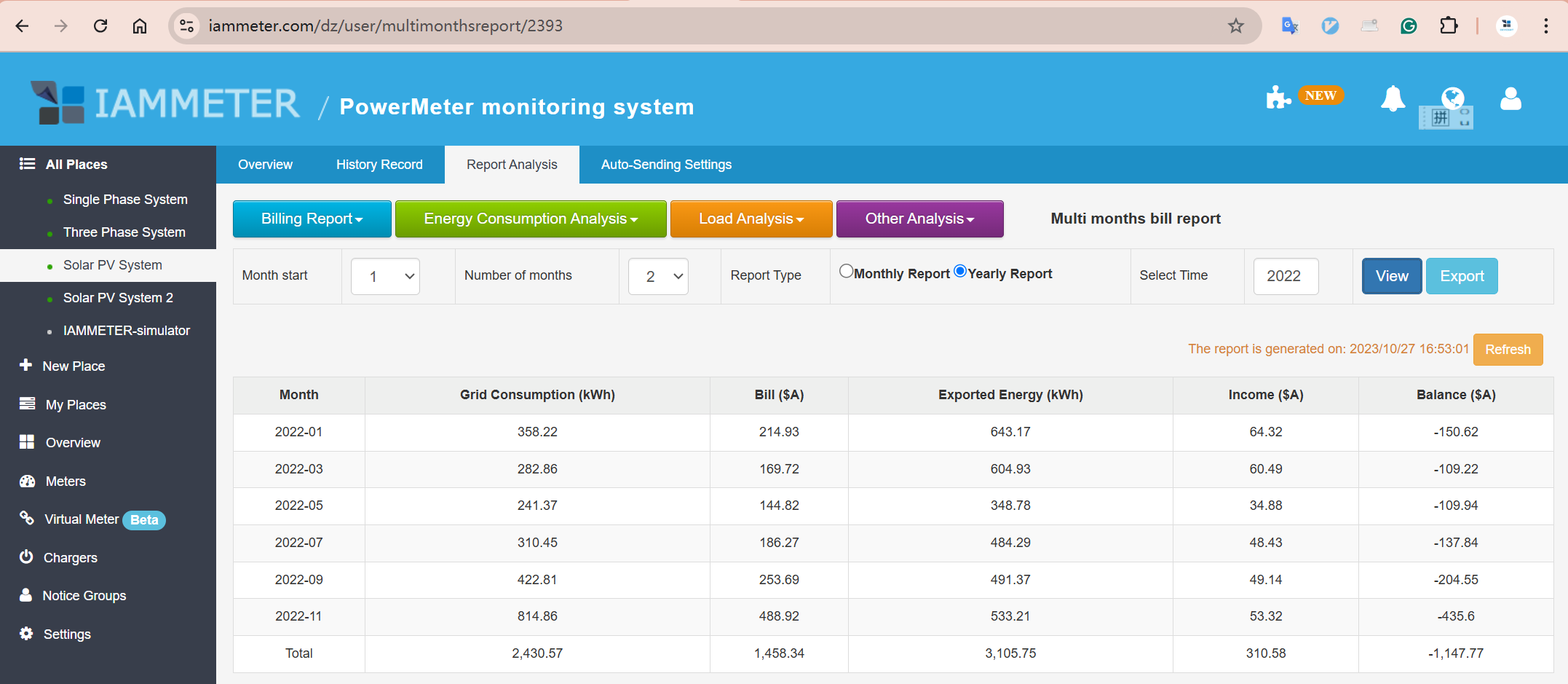Screen dimensions: 1568x684
Task: Click the All Places list icon
Action: coord(27,163)
